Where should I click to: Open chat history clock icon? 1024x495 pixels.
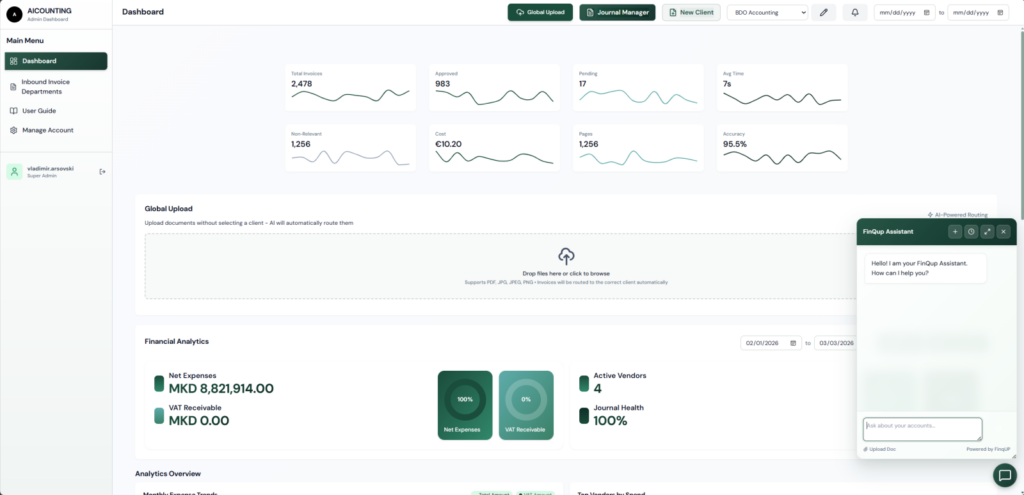click(971, 231)
